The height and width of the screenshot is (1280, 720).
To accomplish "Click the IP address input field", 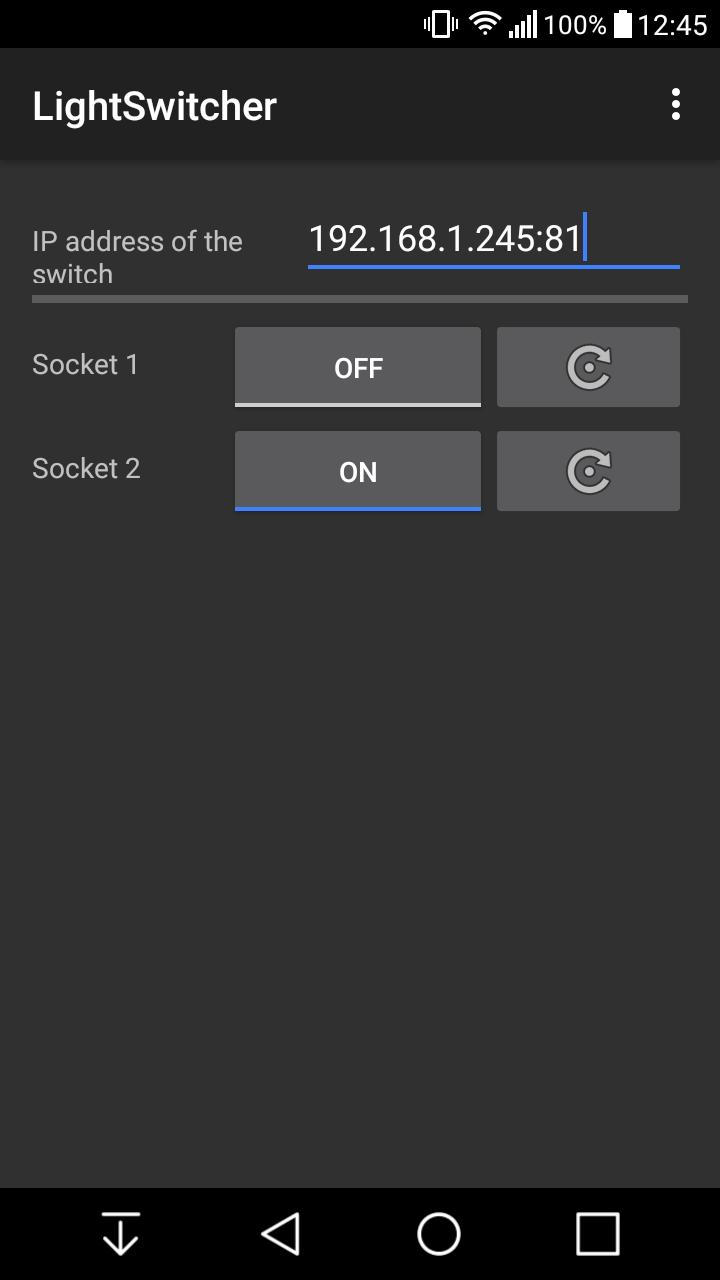I will [493, 240].
